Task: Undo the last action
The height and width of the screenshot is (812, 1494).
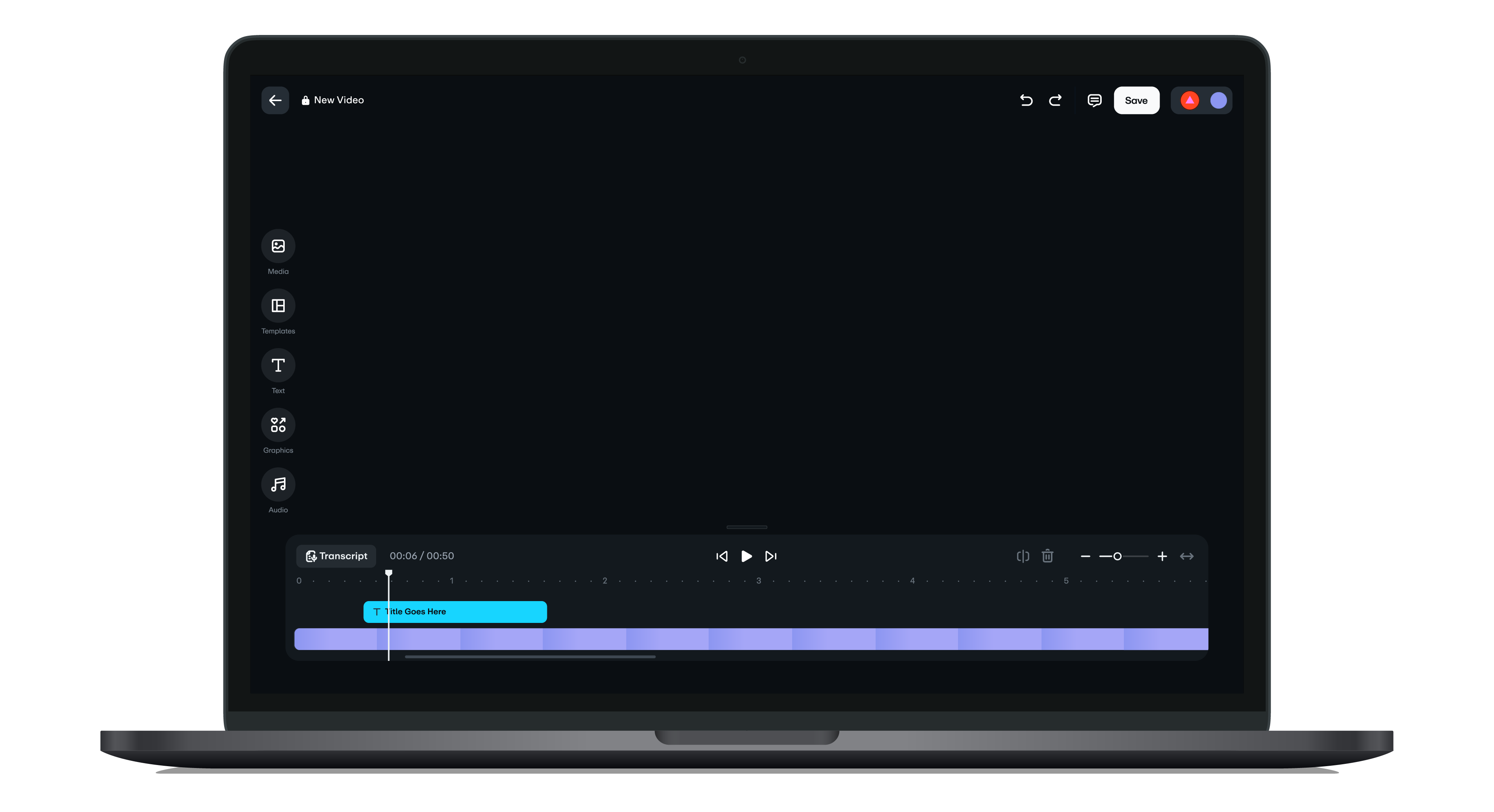Action: coord(1026,100)
